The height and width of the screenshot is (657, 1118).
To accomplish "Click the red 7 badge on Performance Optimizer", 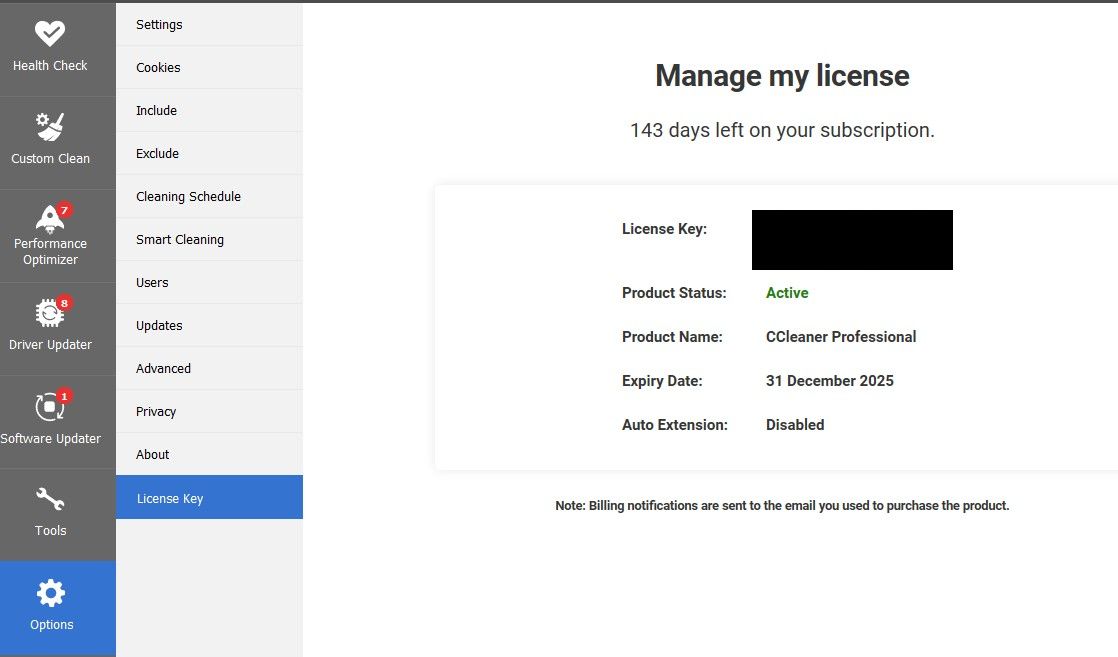I will [64, 210].
